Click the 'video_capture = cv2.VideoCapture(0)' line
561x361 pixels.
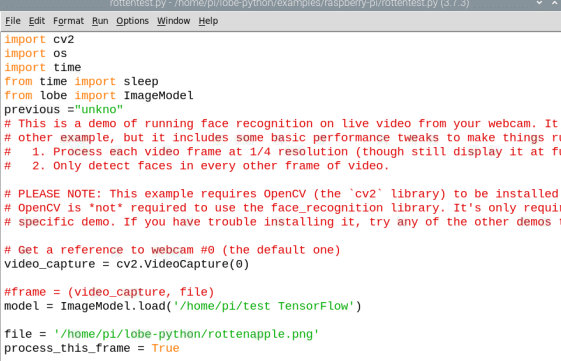tap(127, 264)
